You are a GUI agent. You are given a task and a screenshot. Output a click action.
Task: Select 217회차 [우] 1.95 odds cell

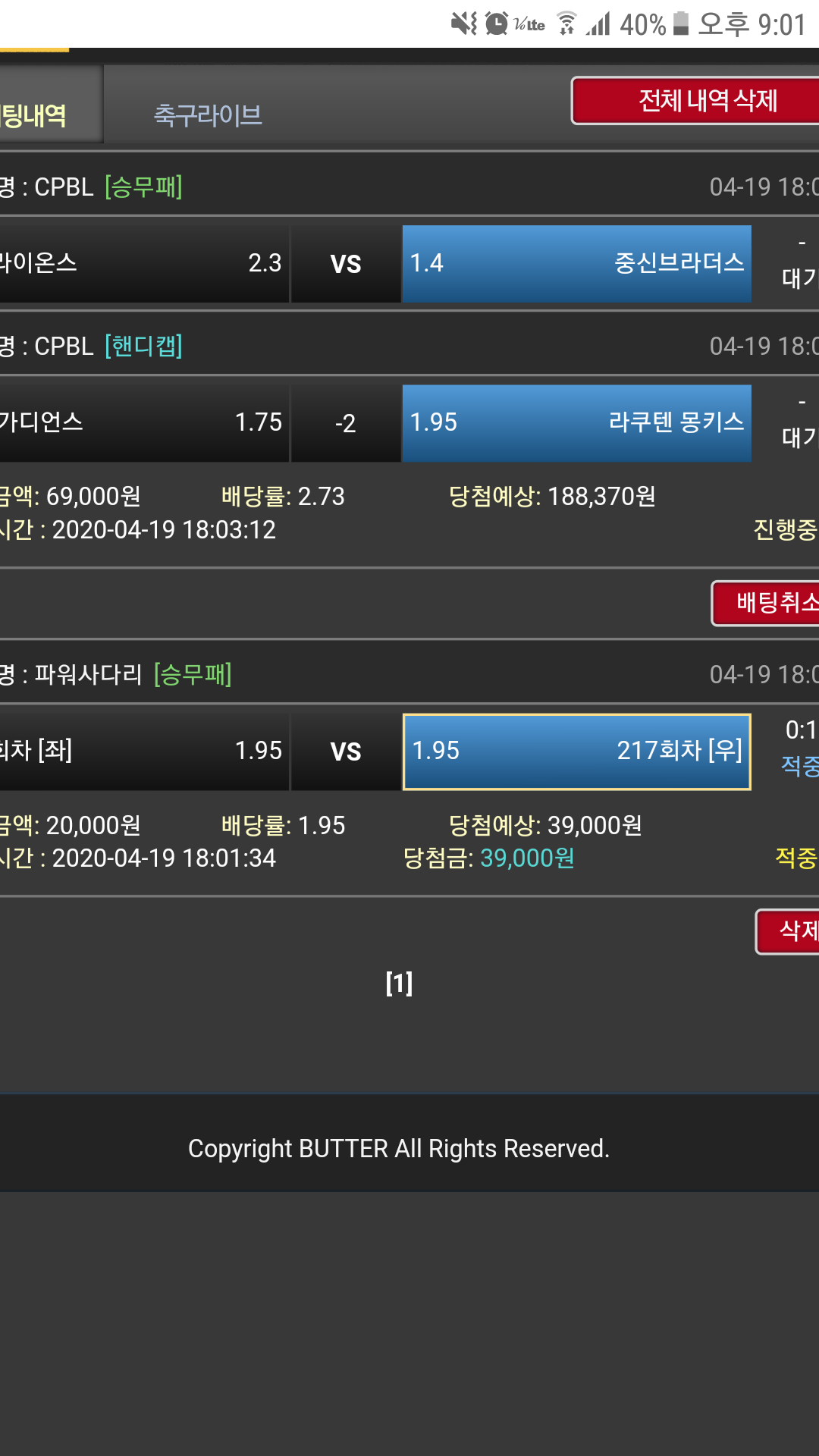coord(576,751)
